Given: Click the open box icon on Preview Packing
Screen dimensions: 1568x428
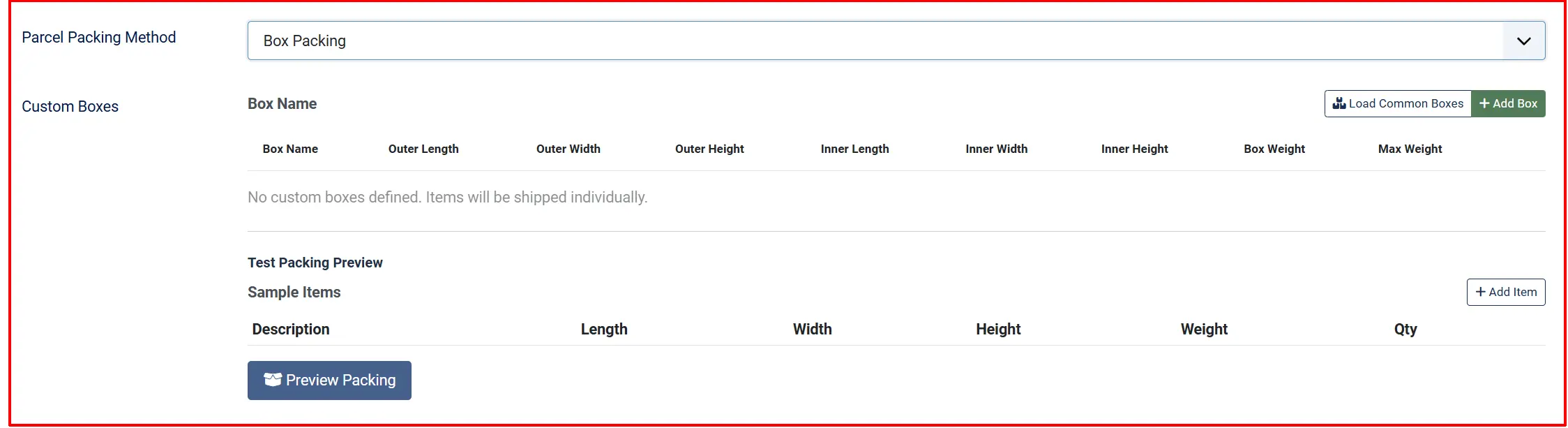Looking at the screenshot, I should pyautogui.click(x=273, y=379).
